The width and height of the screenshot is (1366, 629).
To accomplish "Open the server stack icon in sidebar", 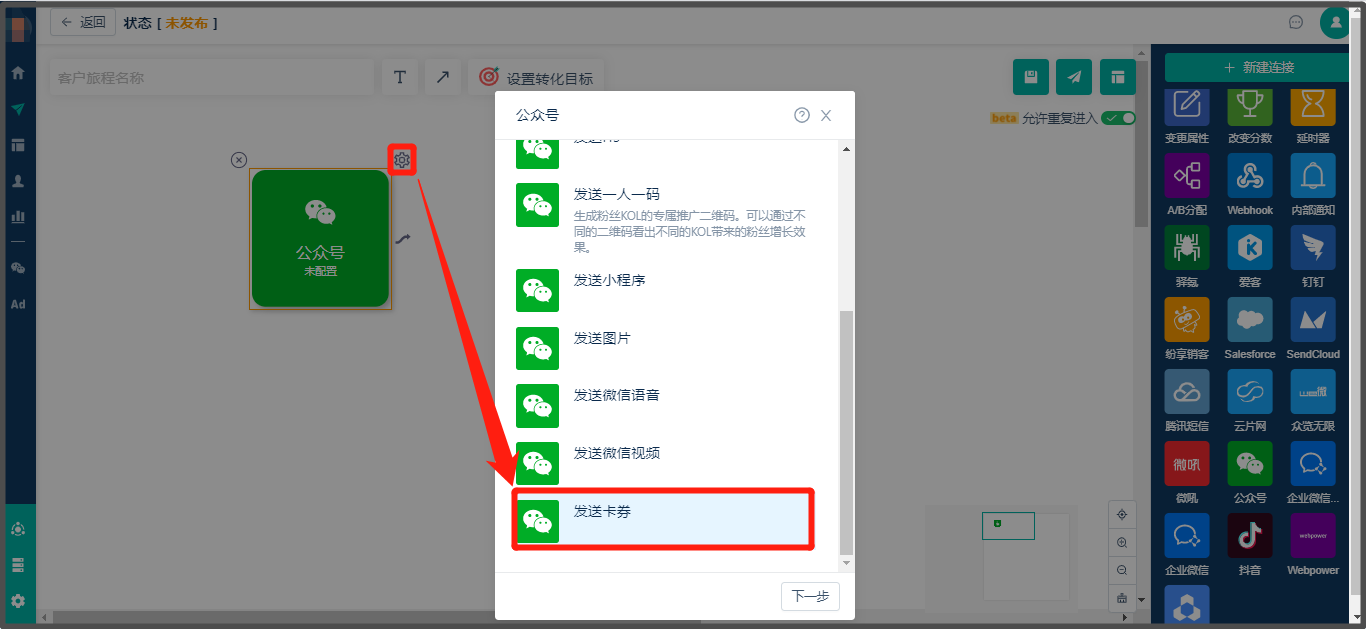I will (18, 565).
